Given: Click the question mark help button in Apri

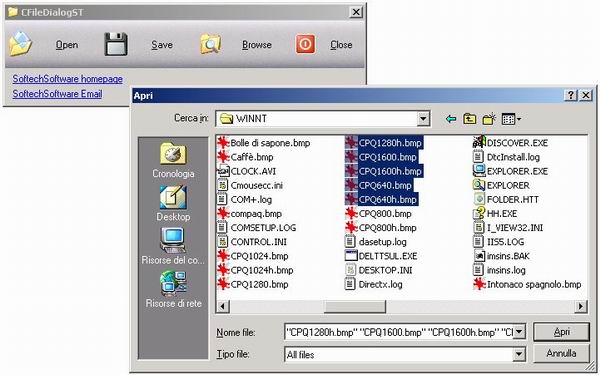Looking at the screenshot, I should click(x=571, y=95).
